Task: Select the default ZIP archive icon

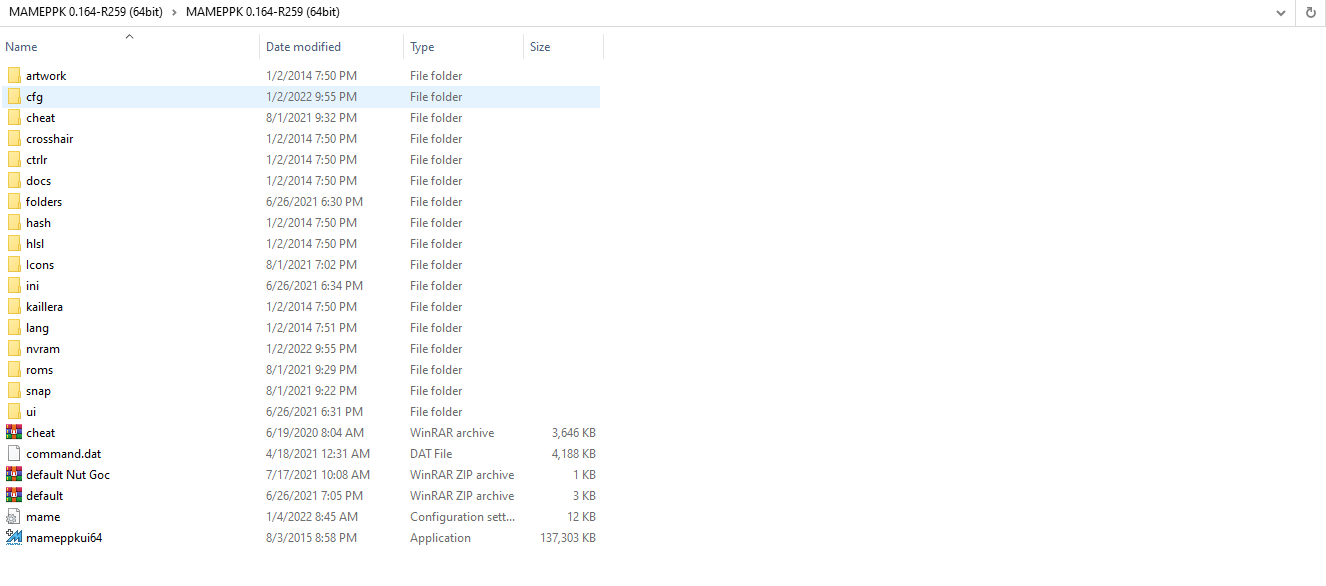Action: coord(14,496)
